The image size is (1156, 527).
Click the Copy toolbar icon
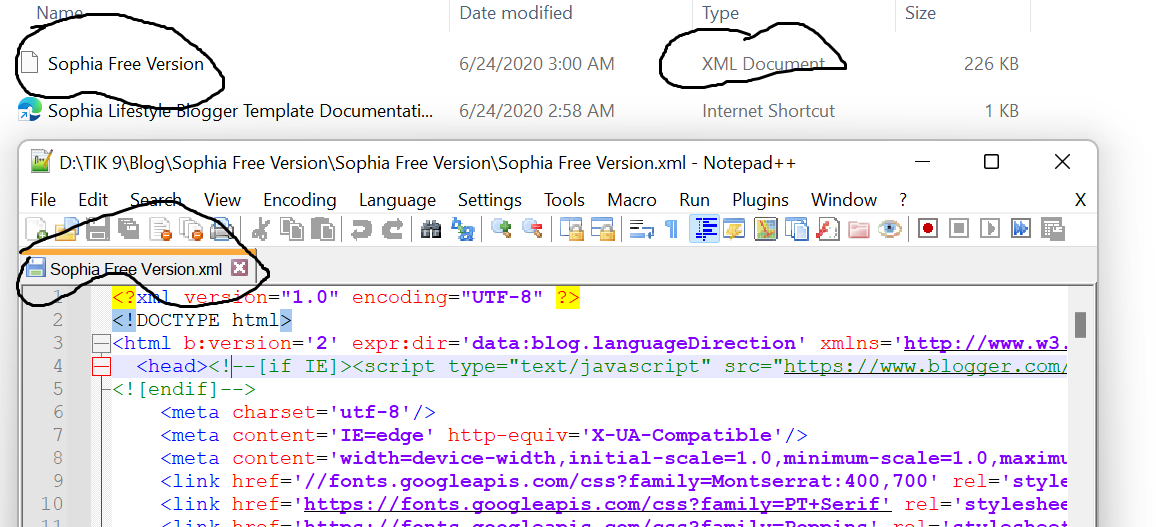291,229
